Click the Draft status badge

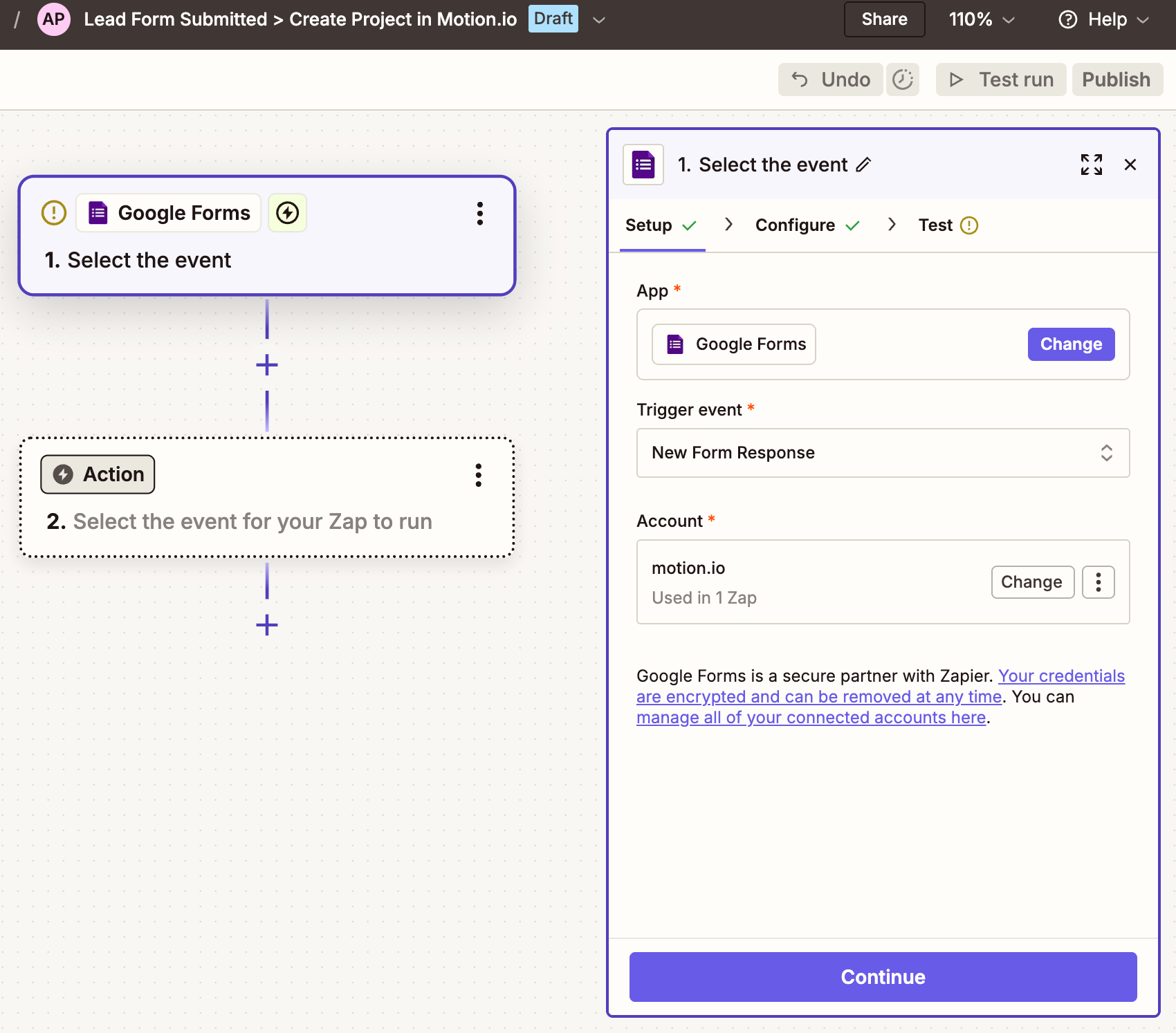pyautogui.click(x=553, y=19)
